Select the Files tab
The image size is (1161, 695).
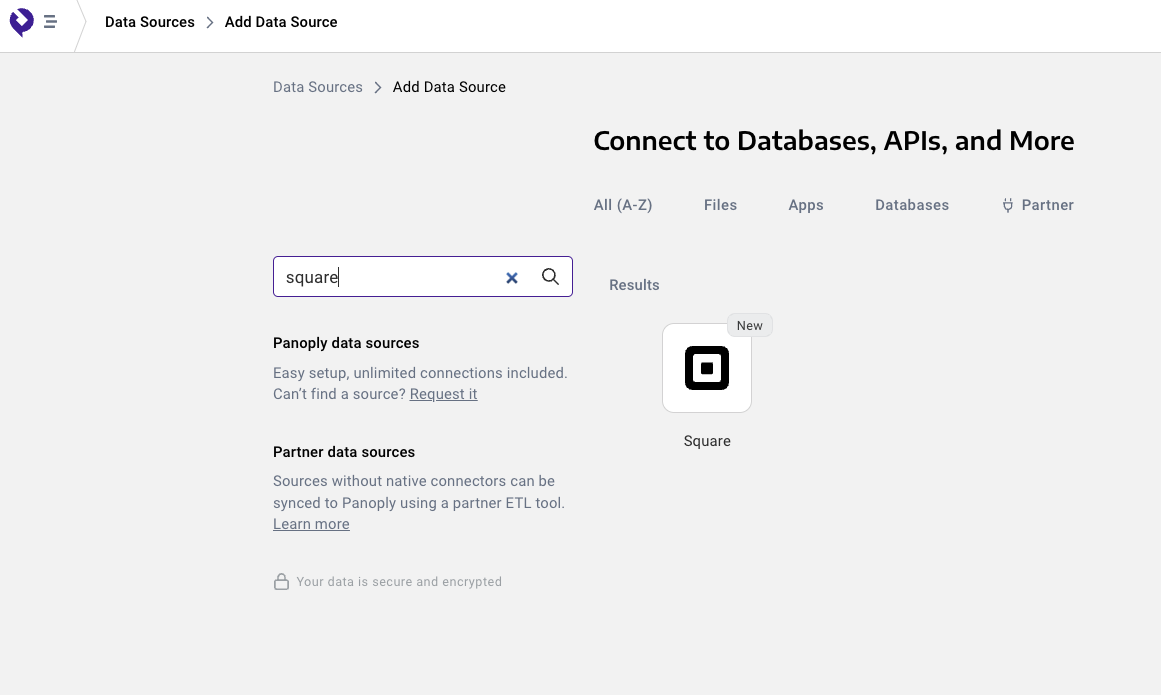coord(720,205)
